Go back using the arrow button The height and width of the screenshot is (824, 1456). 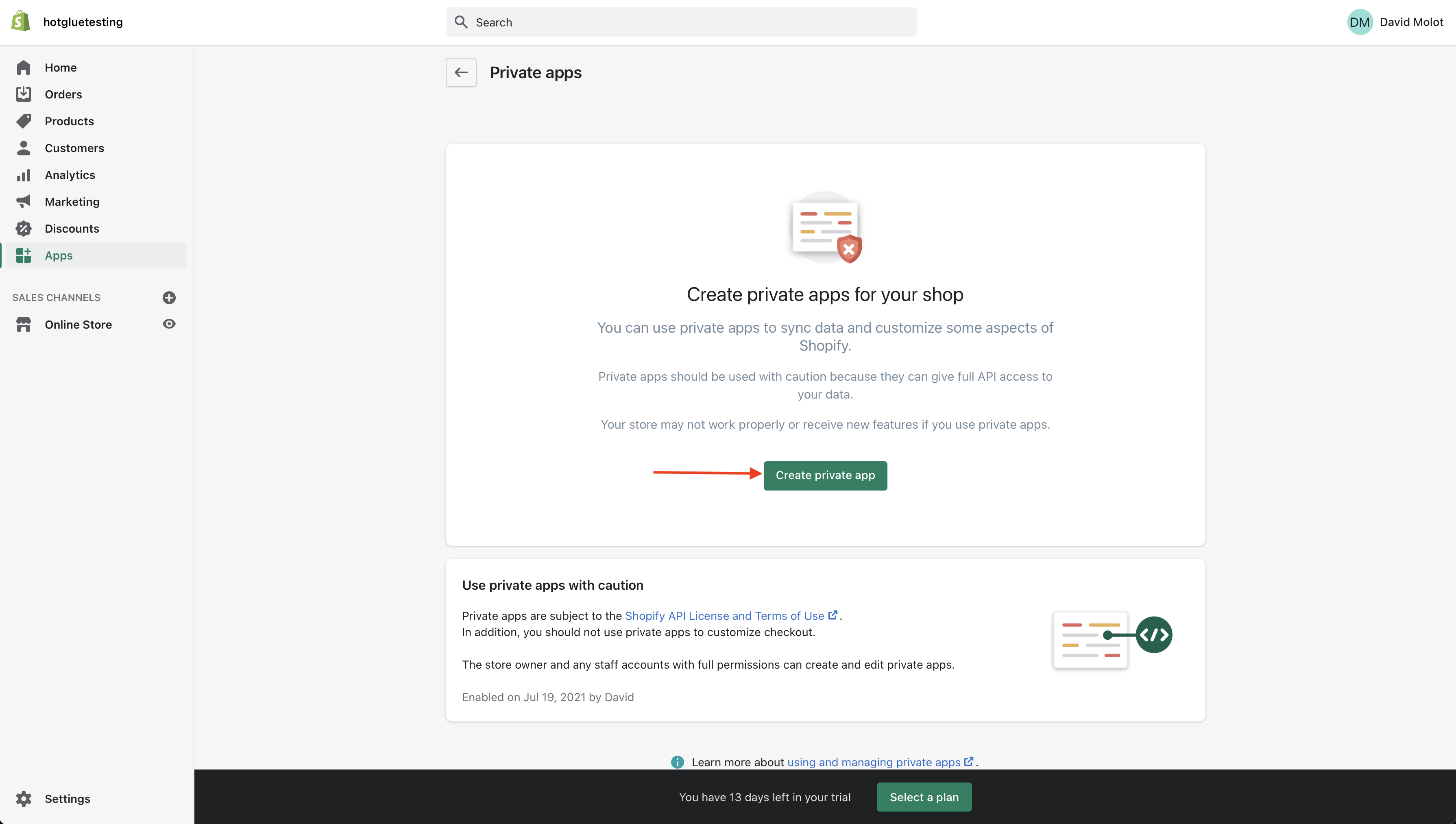point(461,72)
